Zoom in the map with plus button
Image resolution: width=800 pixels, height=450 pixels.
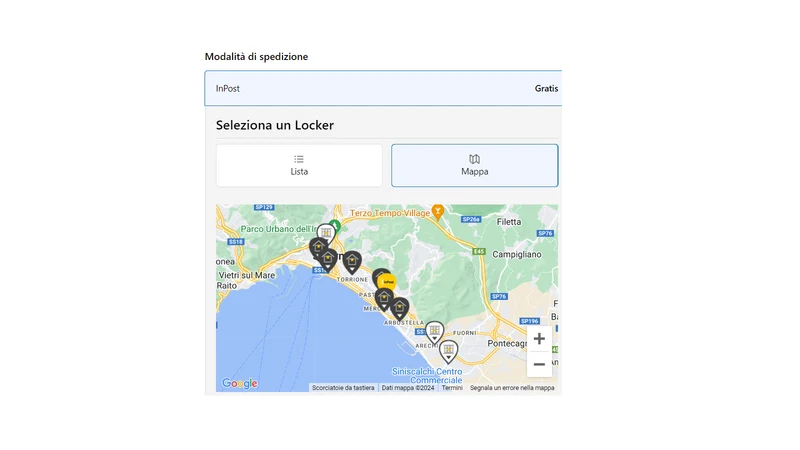(539, 339)
